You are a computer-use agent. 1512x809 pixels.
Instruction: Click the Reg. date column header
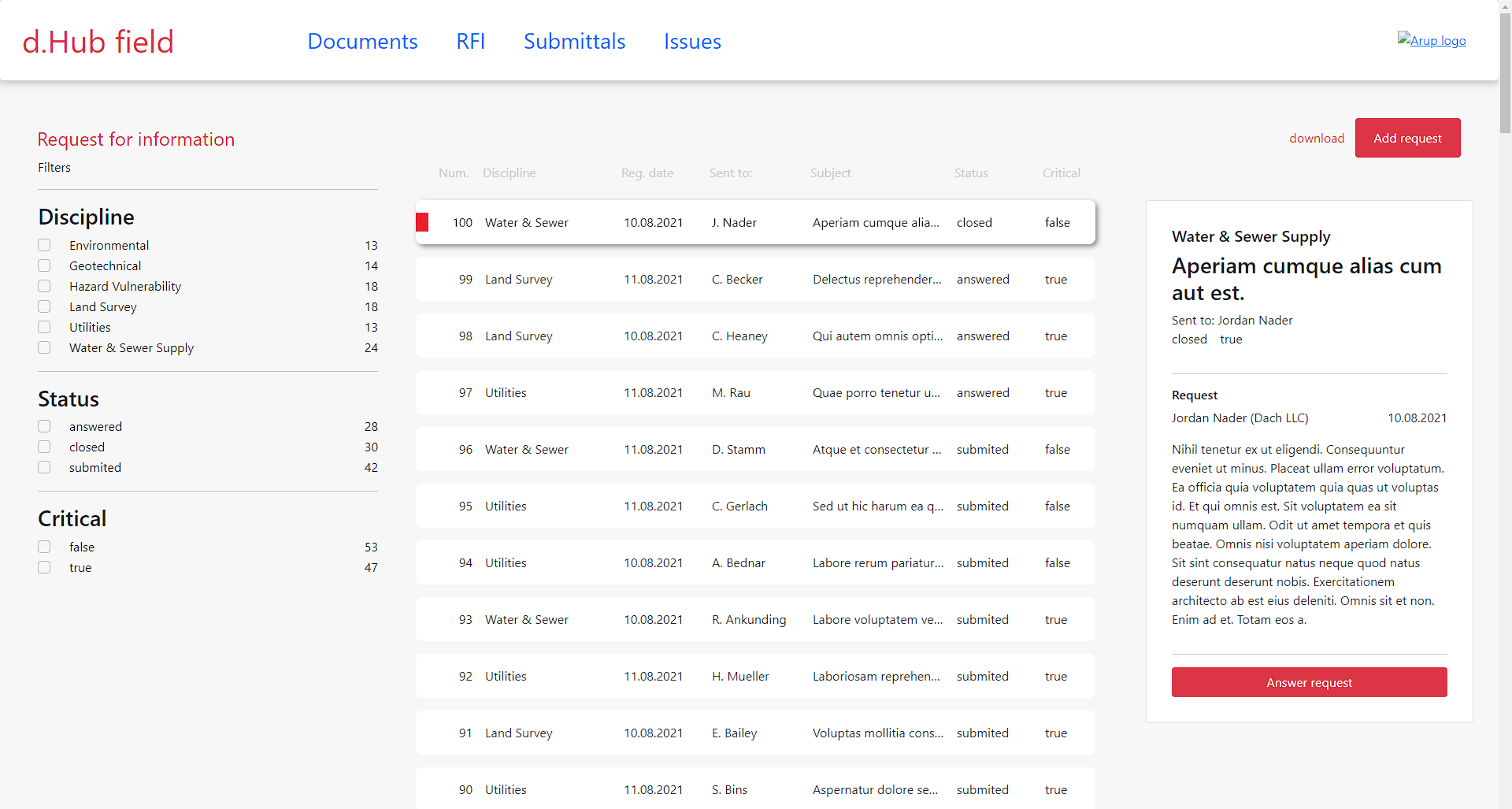pos(647,173)
